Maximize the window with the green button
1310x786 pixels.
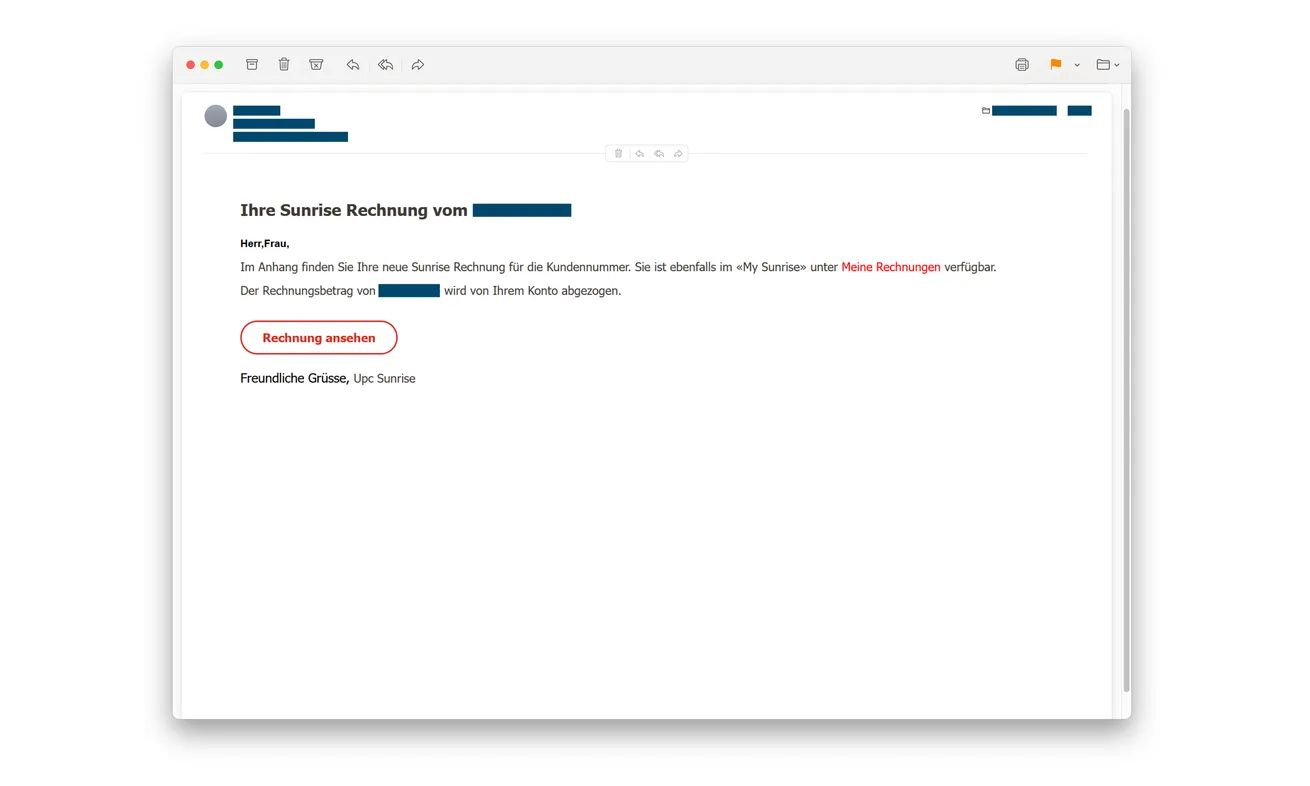[219, 65]
